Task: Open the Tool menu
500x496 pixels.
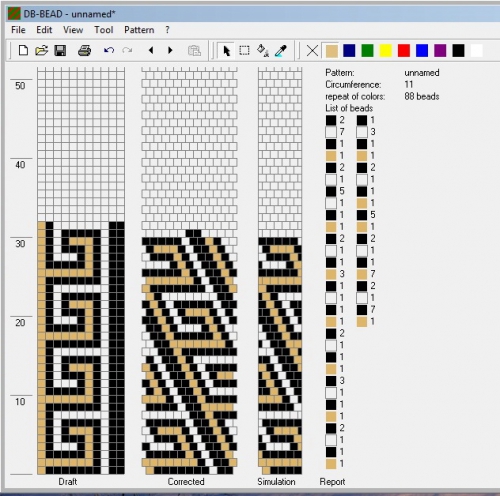Action: coord(104,30)
